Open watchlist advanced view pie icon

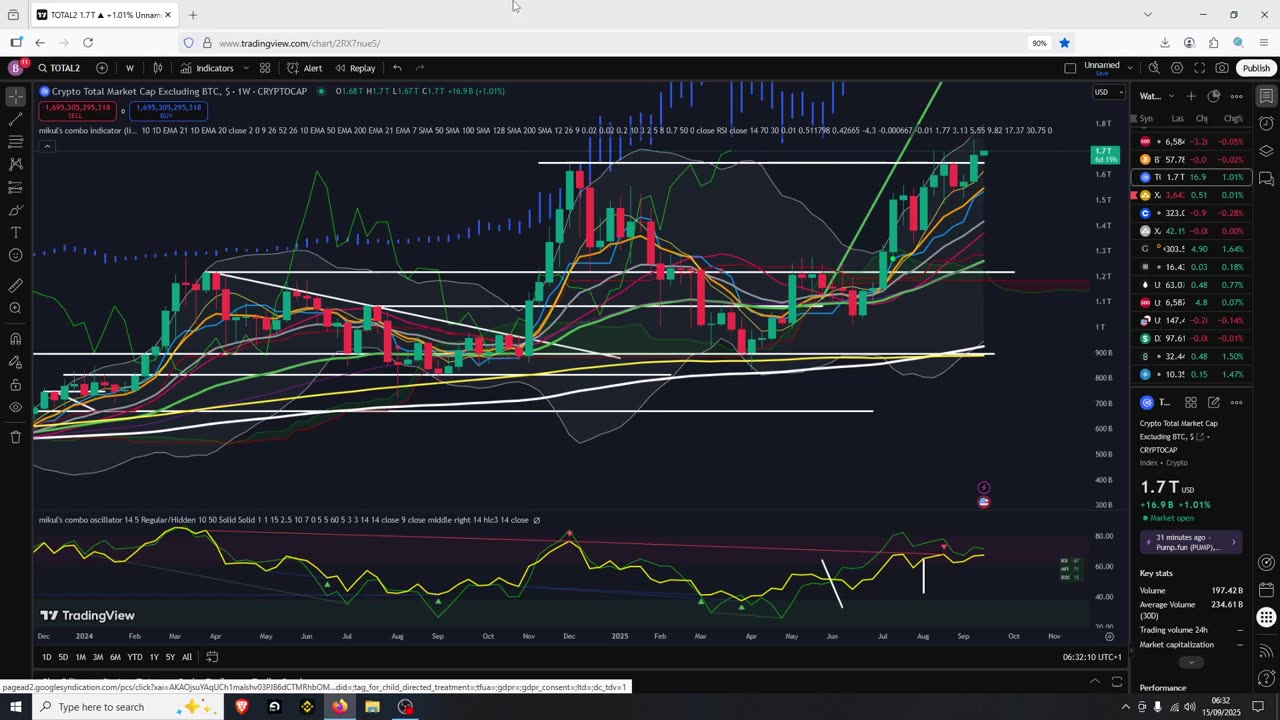[1214, 96]
